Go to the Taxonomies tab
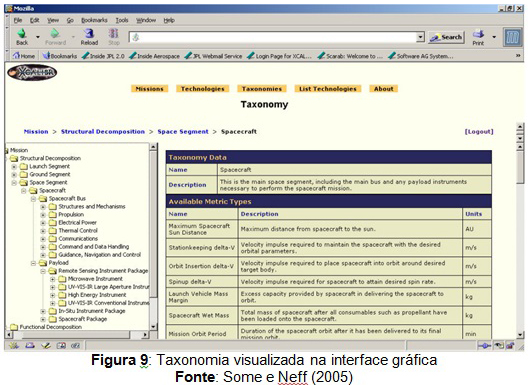Viewport: 528px width, 385px height. click(x=262, y=89)
